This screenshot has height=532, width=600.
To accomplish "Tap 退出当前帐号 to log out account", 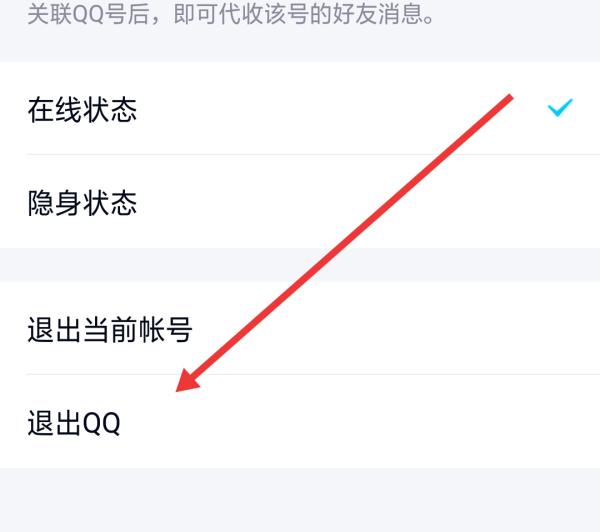I will point(110,328).
